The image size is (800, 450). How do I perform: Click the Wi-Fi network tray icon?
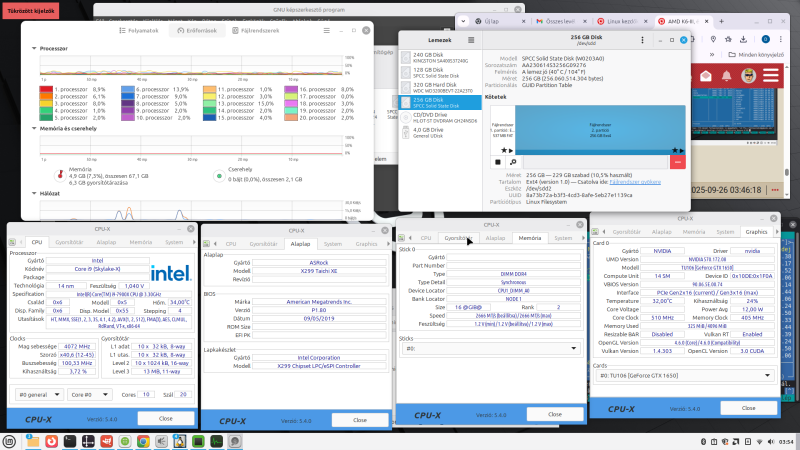(x=759, y=442)
